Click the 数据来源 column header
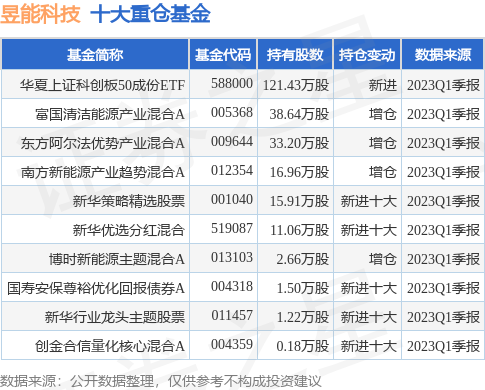This screenshot has height=390, width=485. pos(443,55)
